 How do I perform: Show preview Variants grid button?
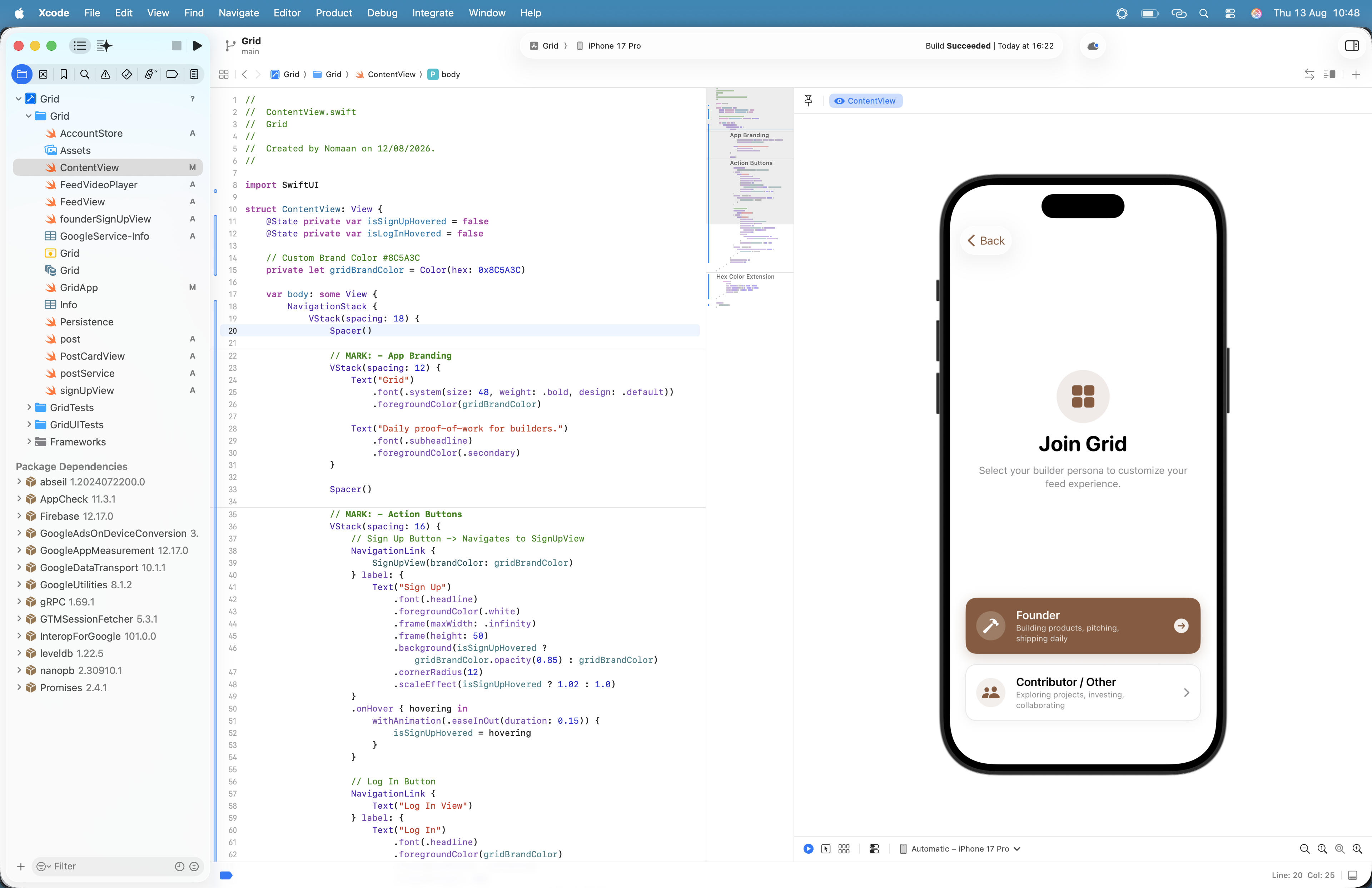pos(844,849)
